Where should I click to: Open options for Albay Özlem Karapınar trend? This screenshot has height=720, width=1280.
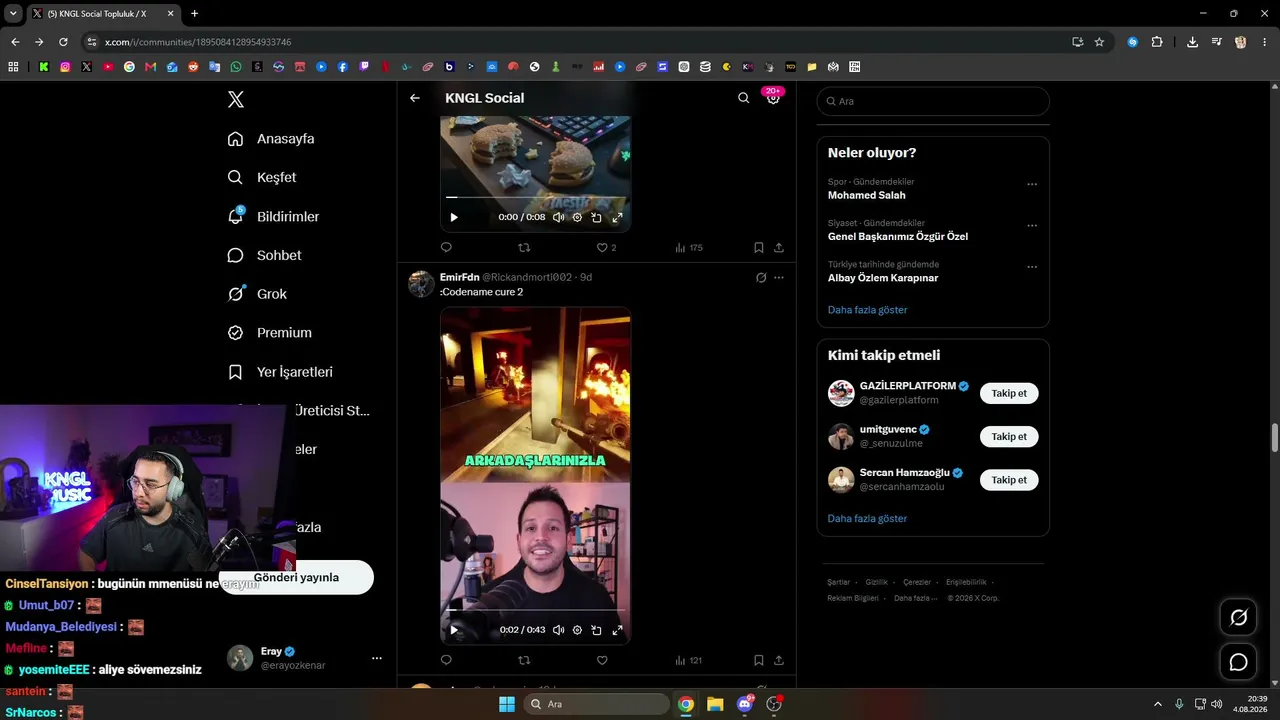click(1032, 267)
